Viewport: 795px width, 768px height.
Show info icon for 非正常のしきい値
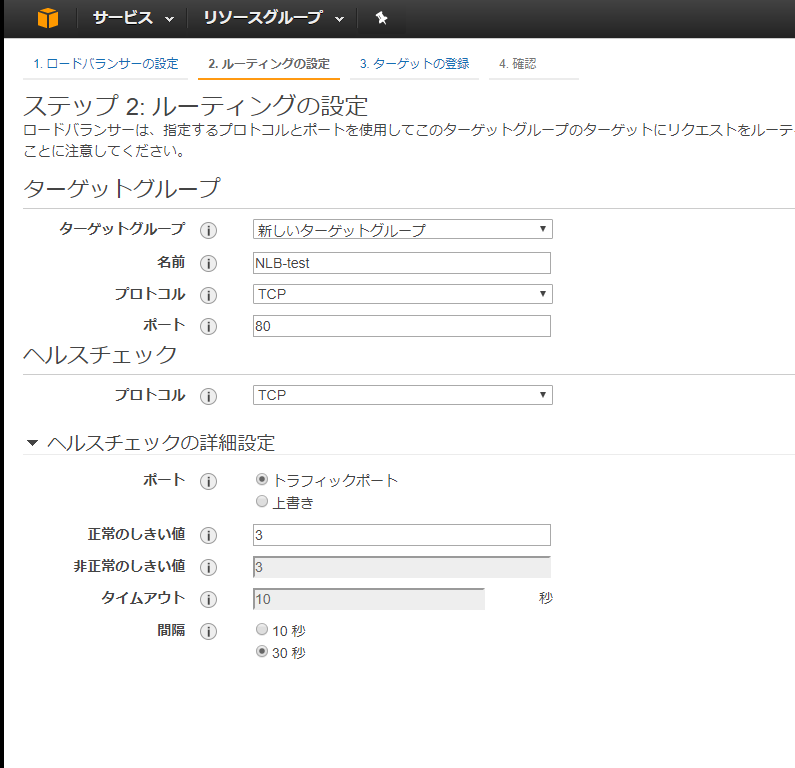(x=208, y=567)
